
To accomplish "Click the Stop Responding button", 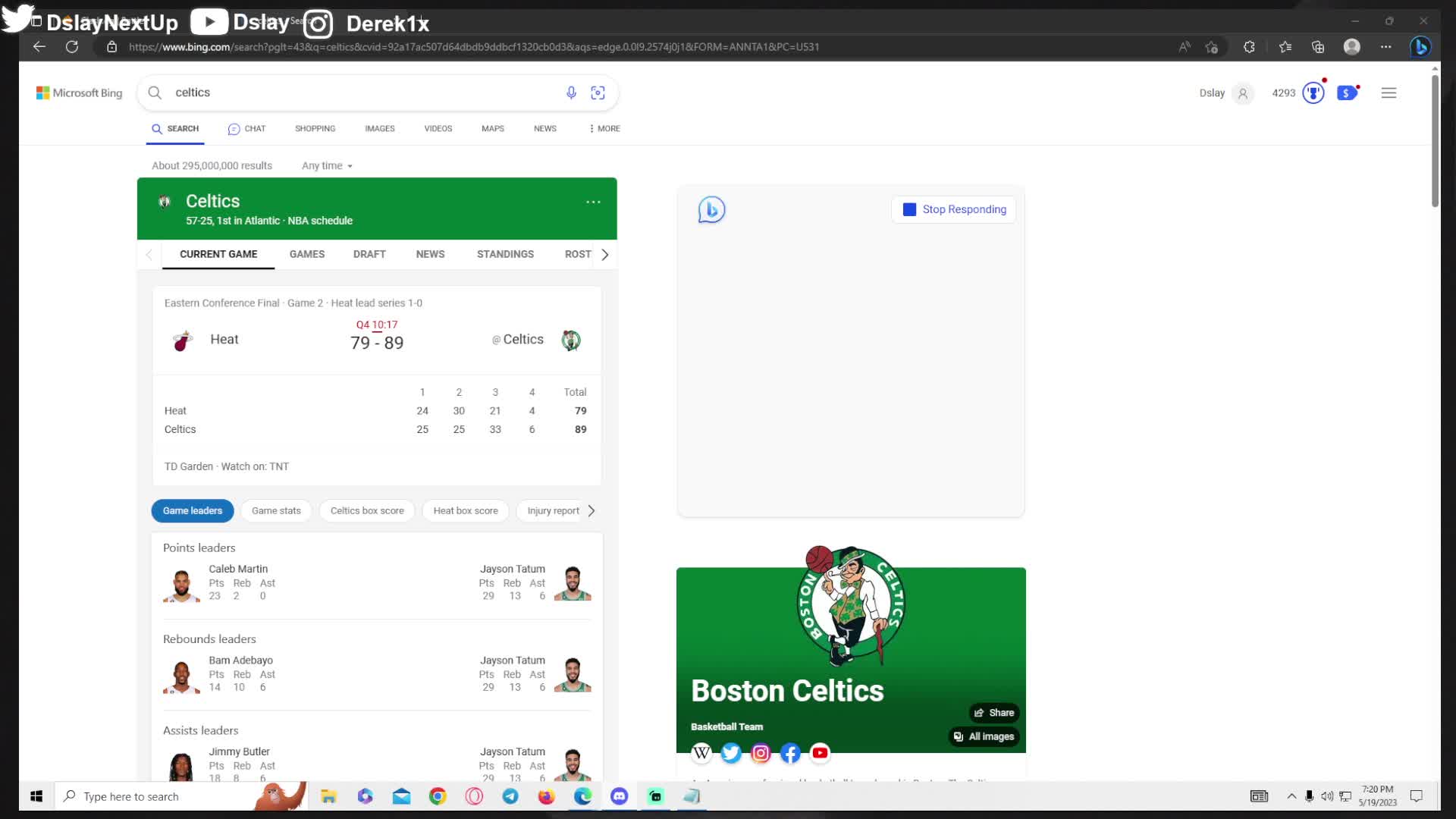I will tap(954, 209).
